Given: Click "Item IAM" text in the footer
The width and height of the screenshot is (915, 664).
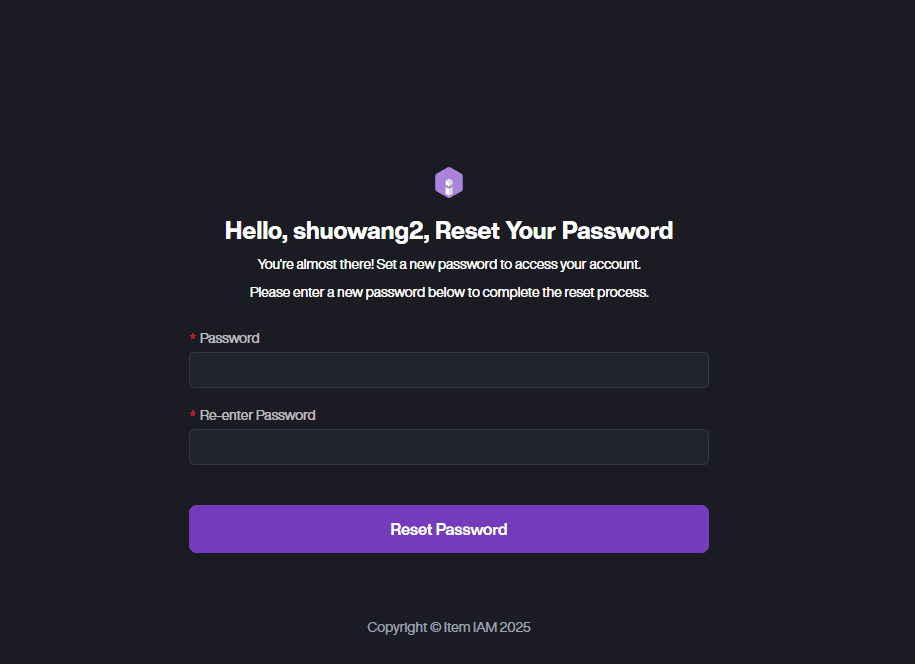Looking at the screenshot, I should [470, 627].
